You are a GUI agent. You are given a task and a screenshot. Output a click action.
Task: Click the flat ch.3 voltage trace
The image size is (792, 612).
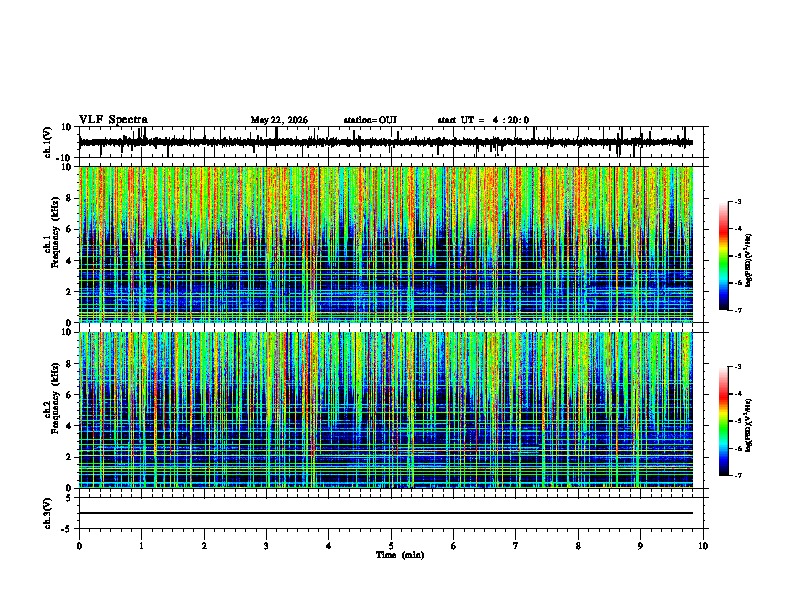coord(386,513)
